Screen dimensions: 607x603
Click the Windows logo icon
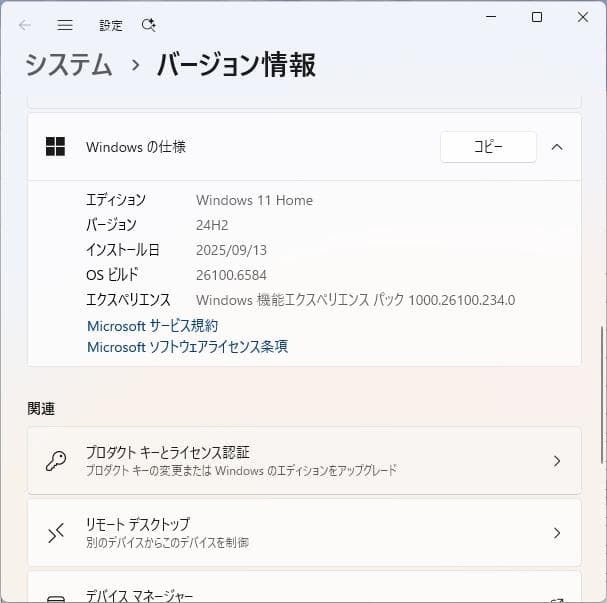tap(55, 147)
